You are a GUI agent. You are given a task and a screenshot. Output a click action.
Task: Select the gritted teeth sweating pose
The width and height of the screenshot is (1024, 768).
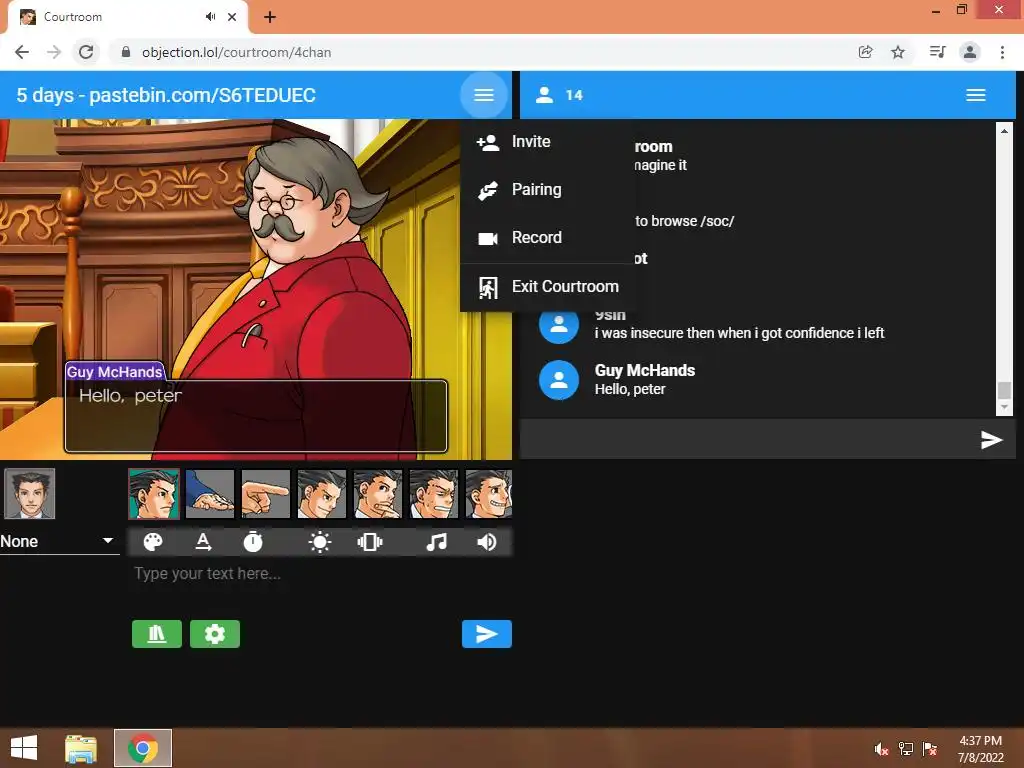(434, 494)
